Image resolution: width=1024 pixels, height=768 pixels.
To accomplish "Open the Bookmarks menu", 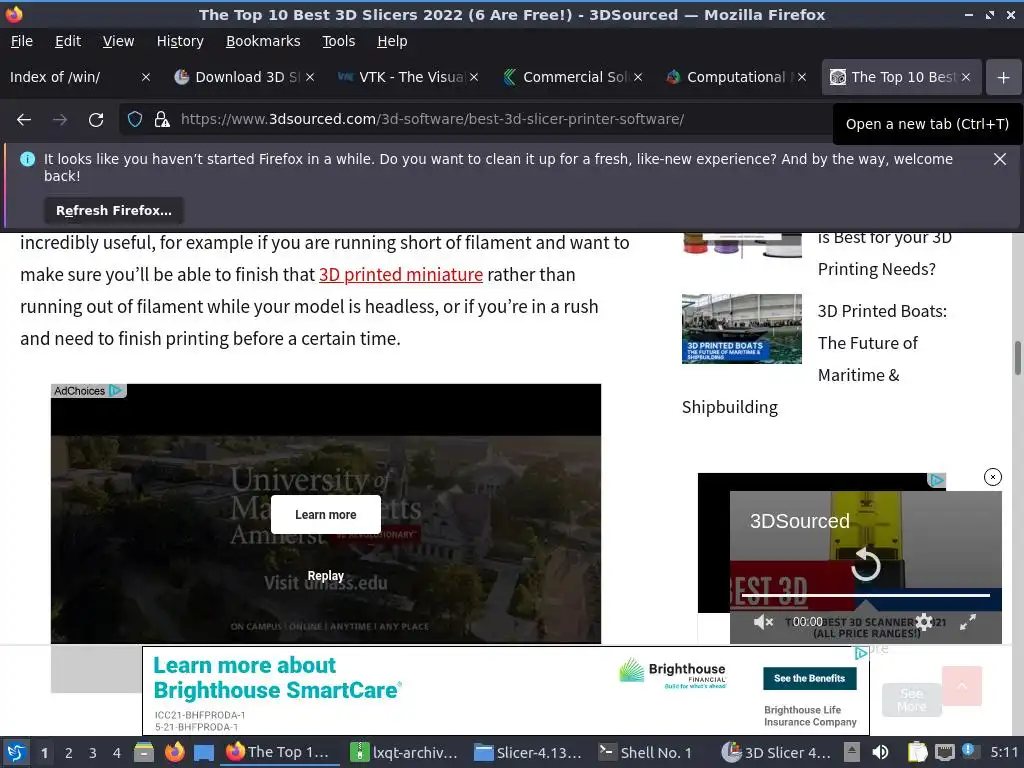I will point(263,41).
